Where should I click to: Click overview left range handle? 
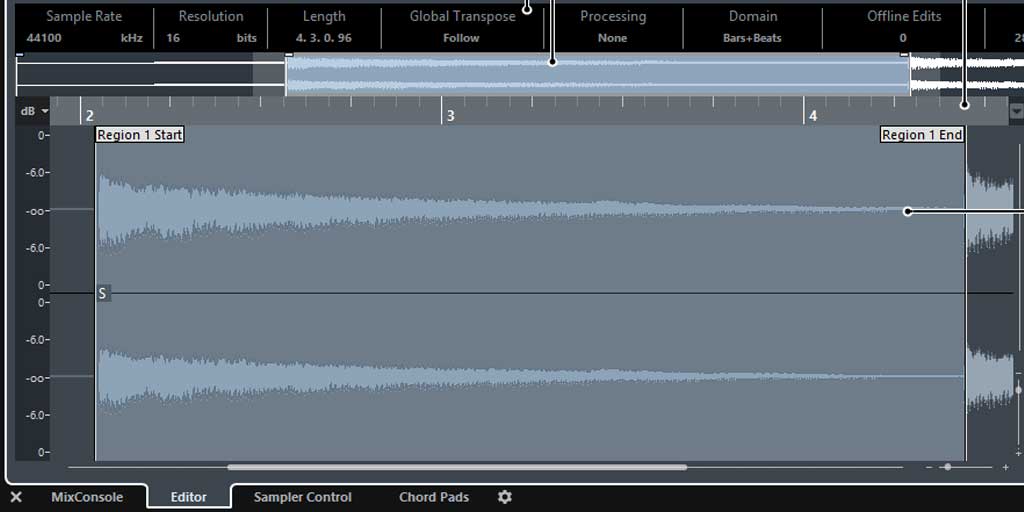click(x=287, y=56)
